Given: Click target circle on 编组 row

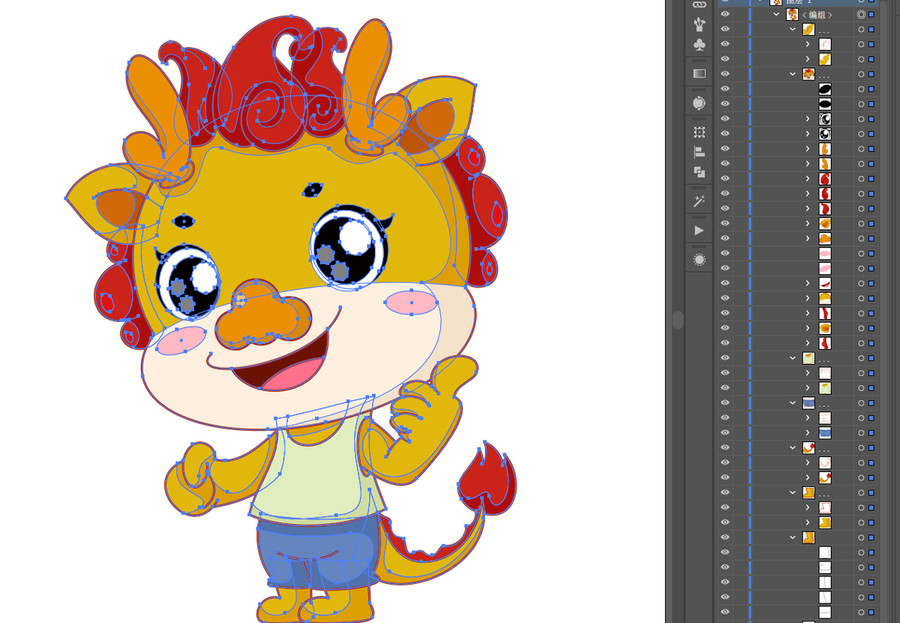Looking at the screenshot, I should (x=861, y=14).
